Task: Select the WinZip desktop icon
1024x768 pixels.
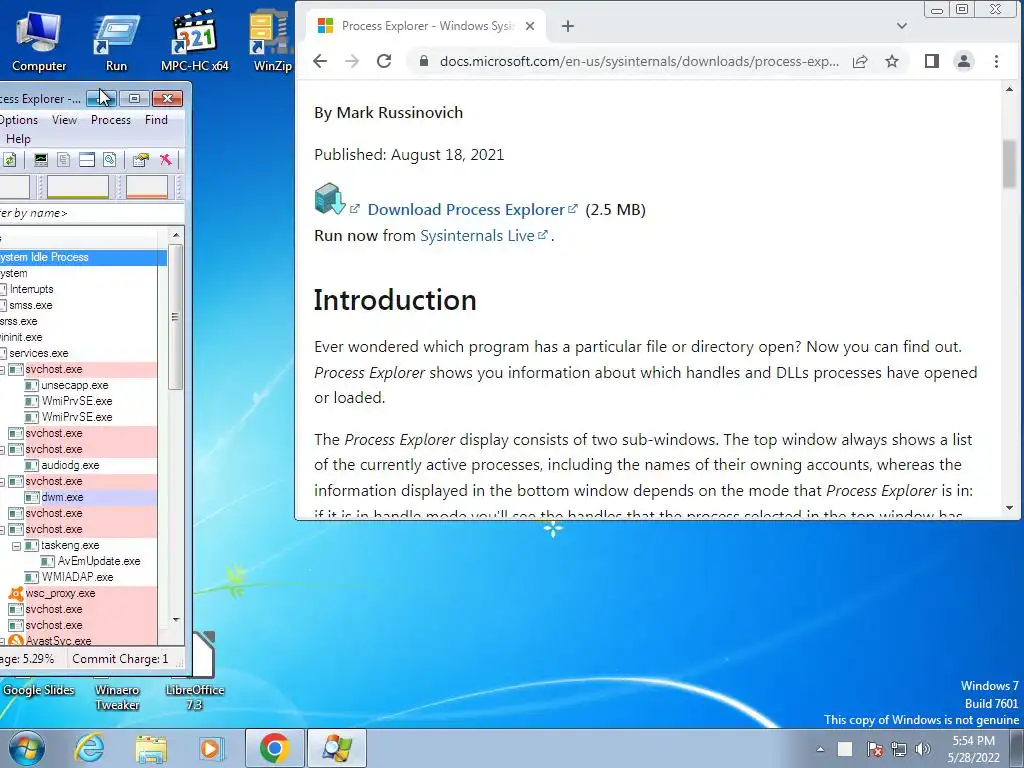Action: coord(272,40)
